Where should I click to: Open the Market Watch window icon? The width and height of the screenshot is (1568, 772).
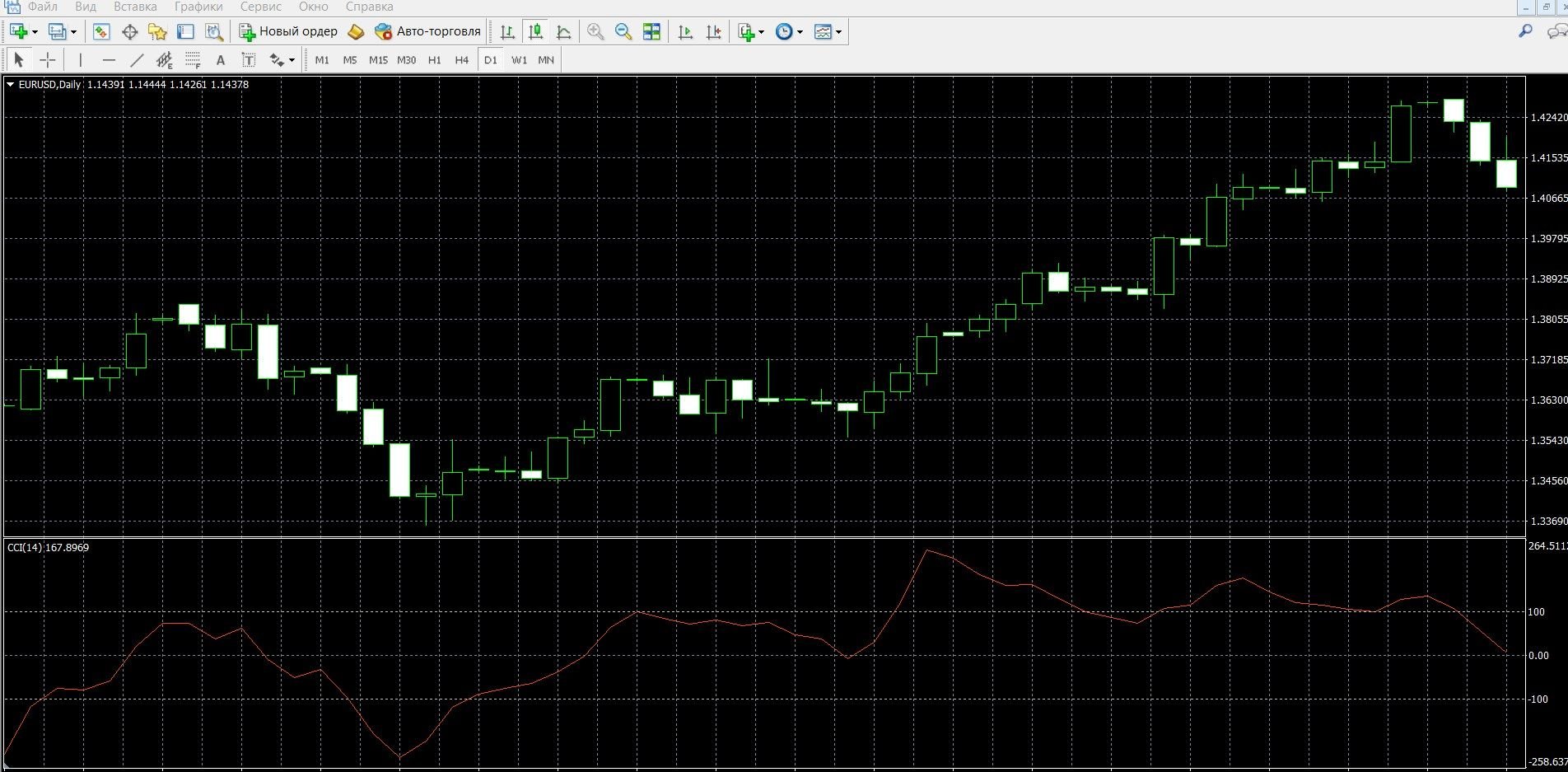pyautogui.click(x=101, y=32)
